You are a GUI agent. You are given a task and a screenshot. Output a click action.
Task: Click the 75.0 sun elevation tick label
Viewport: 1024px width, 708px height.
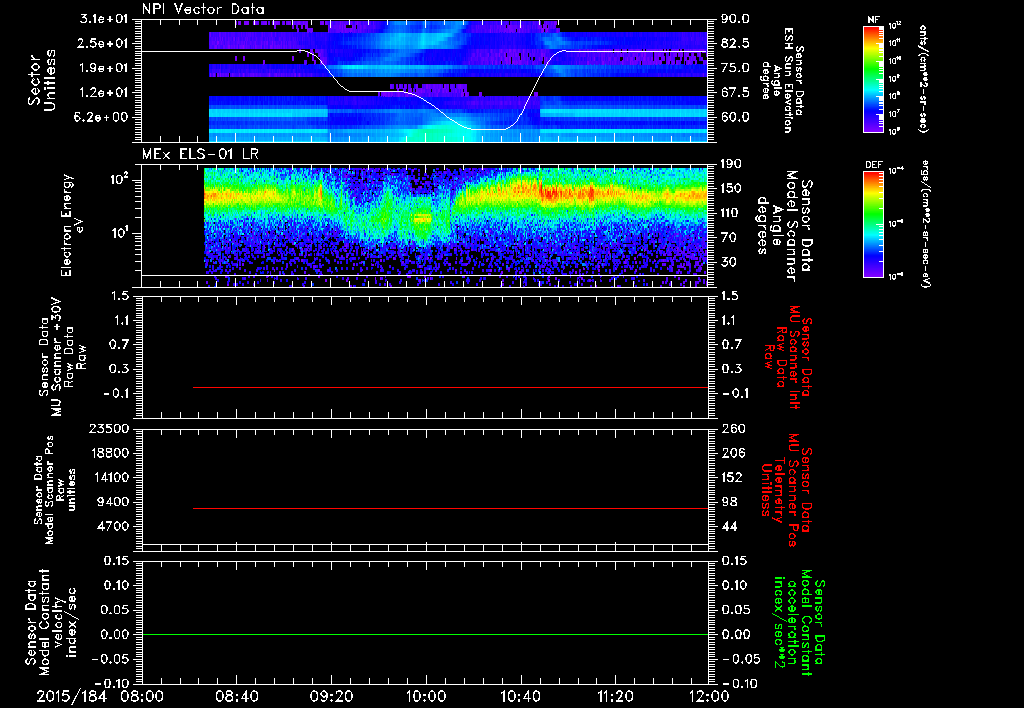735,68
